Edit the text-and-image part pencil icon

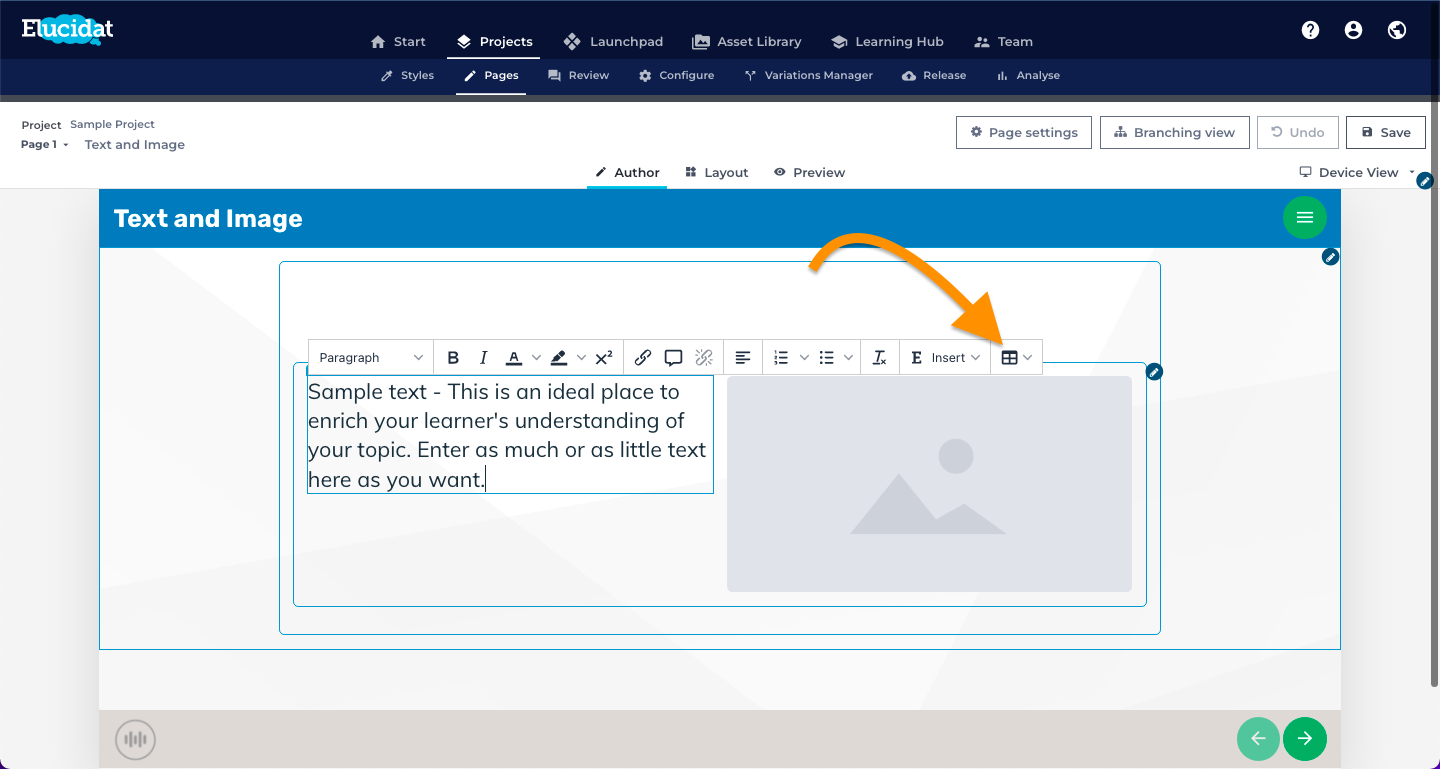pyautogui.click(x=1154, y=372)
